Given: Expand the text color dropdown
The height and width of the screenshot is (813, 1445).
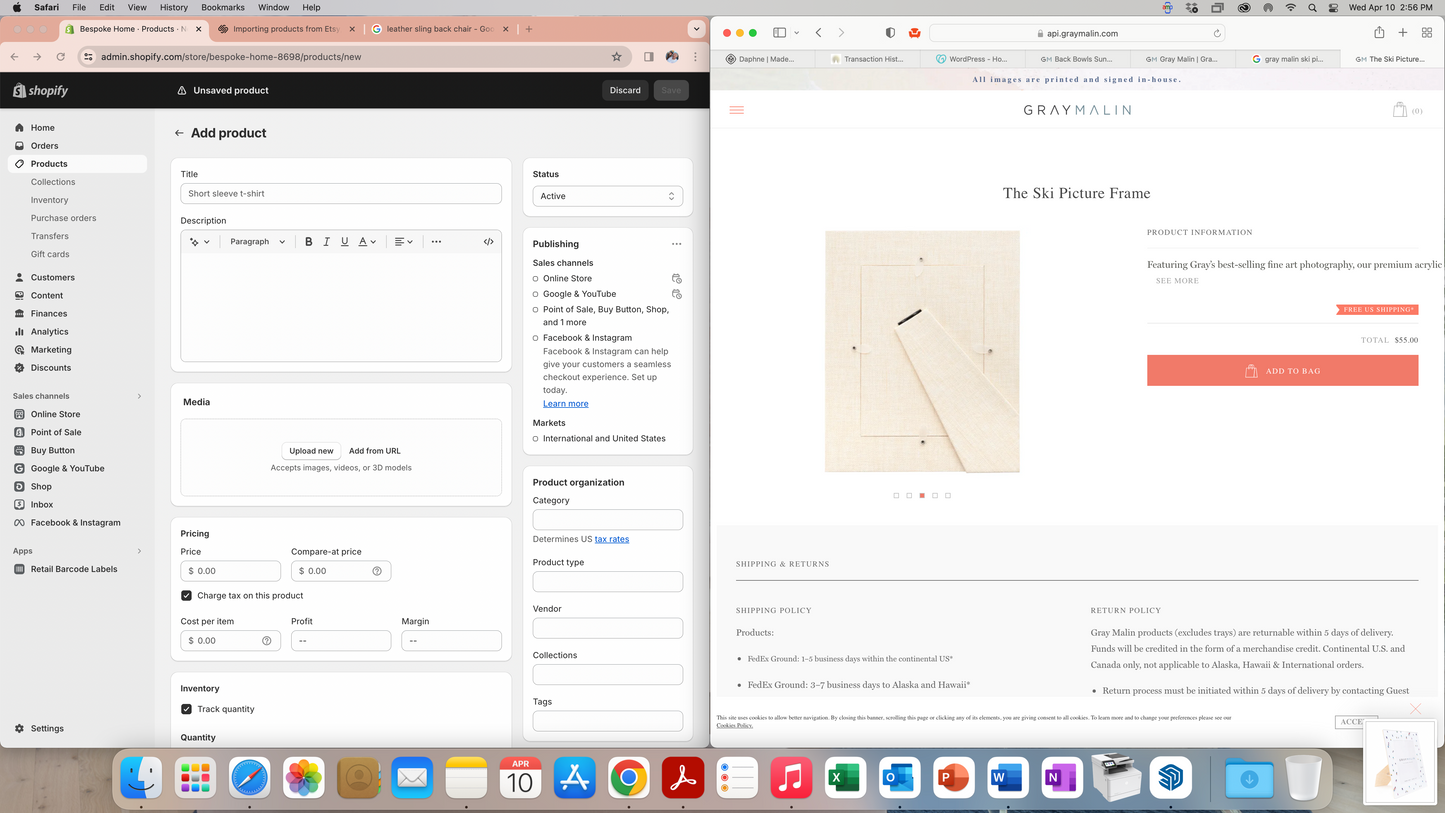Looking at the screenshot, I should (367, 242).
